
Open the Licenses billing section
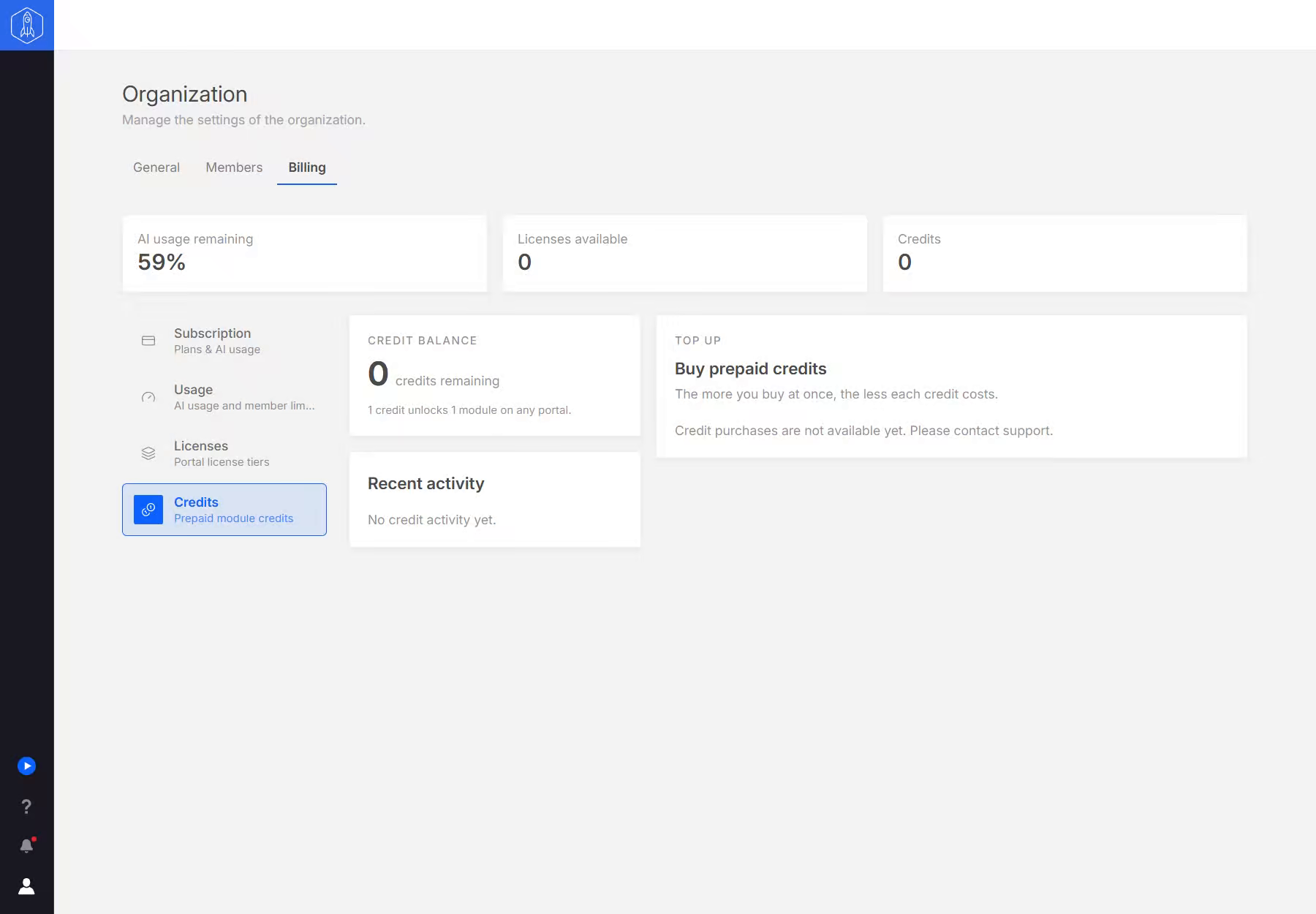224,453
